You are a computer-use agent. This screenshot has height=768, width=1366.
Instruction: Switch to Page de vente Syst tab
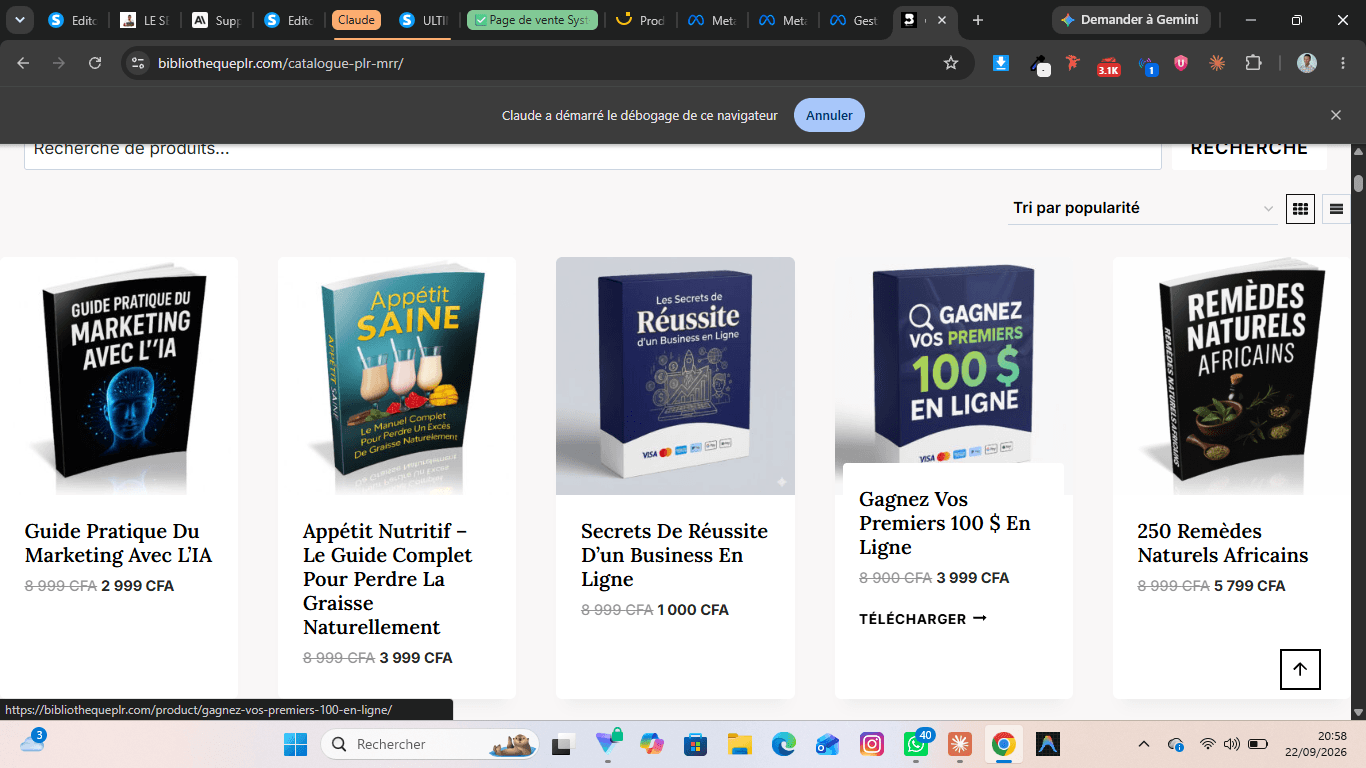(532, 20)
